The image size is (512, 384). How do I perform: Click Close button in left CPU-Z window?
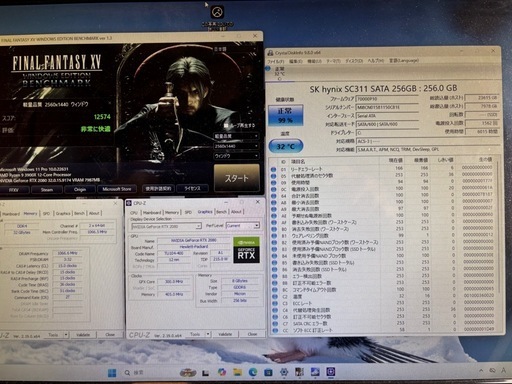pyautogui.click(x=110, y=335)
